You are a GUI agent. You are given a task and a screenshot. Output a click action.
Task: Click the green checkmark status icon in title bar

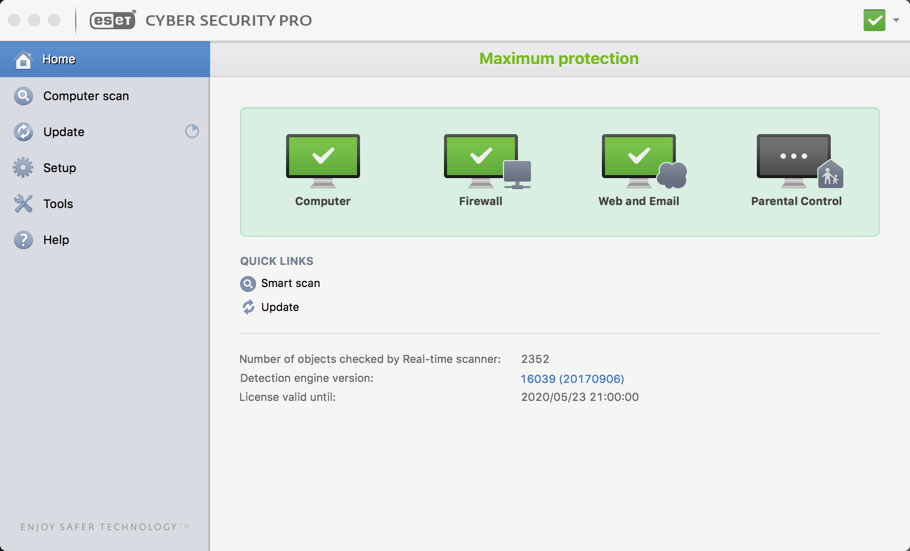tap(874, 20)
